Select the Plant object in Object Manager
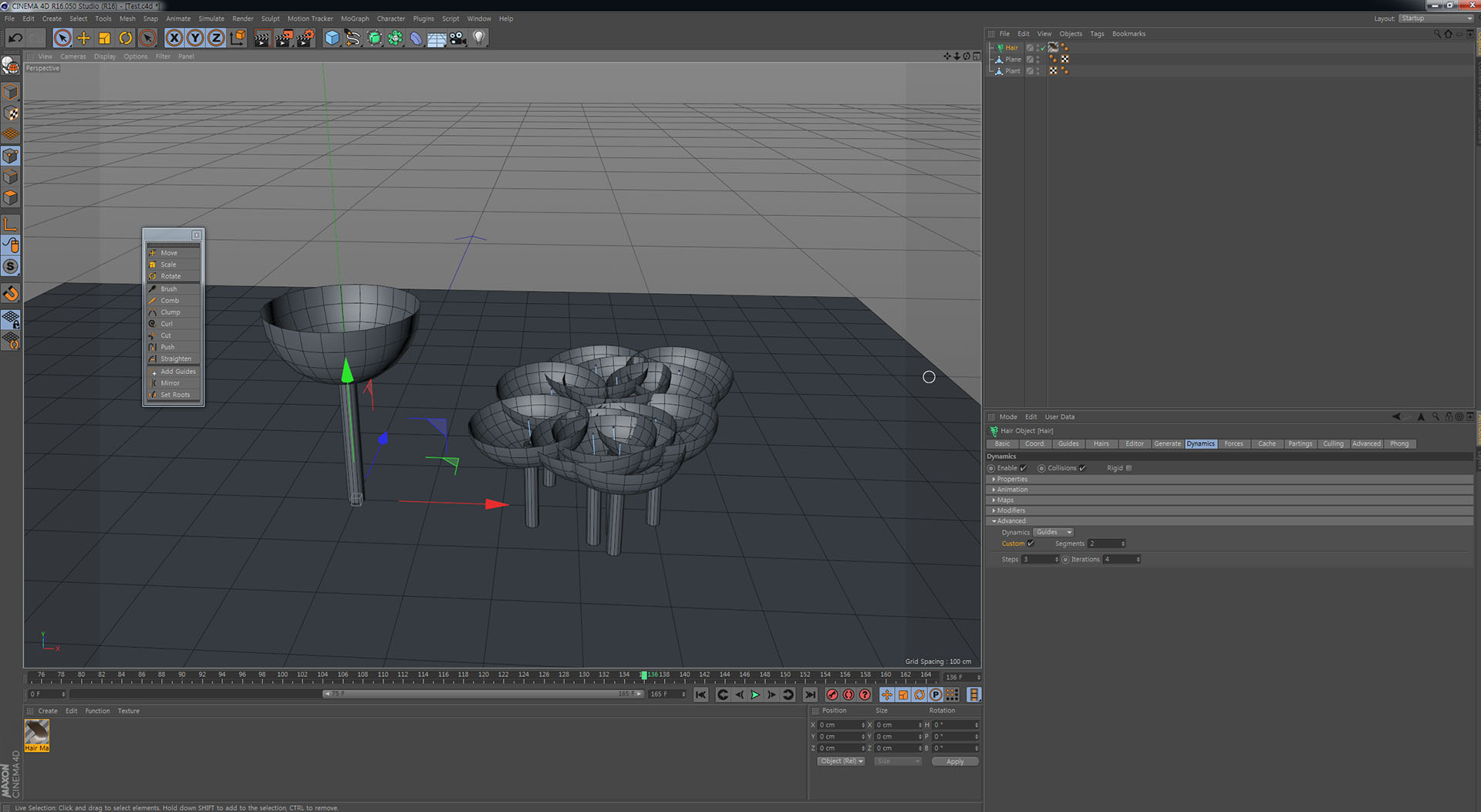The height and width of the screenshot is (812, 1481). pos(1012,71)
